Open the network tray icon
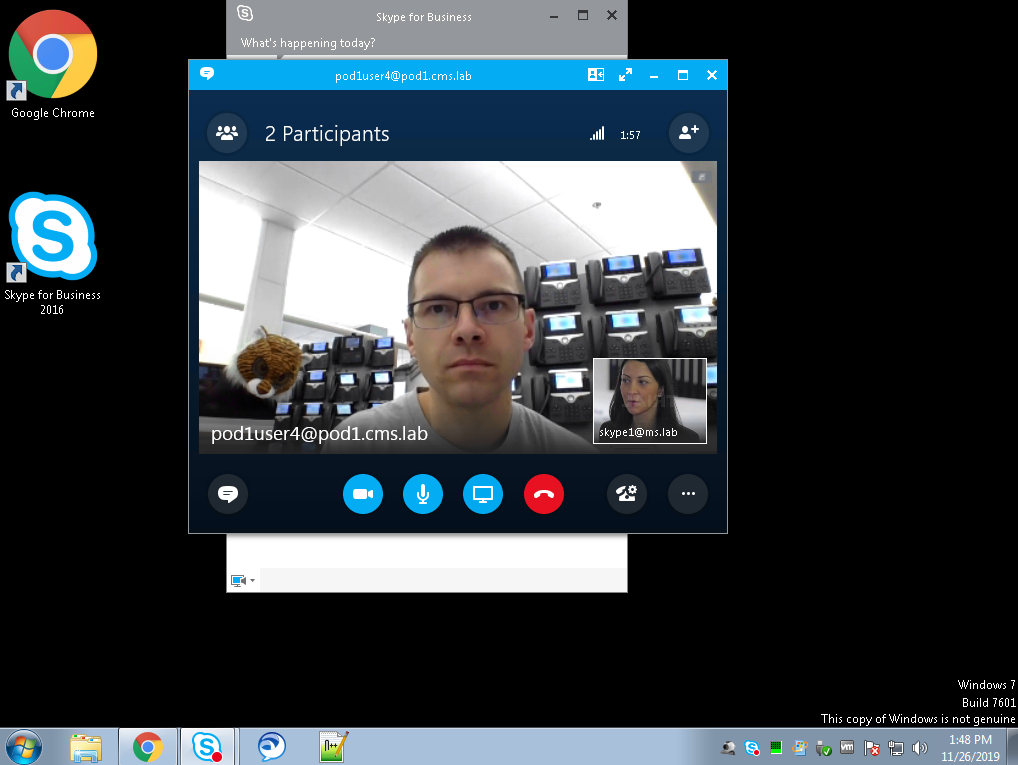The height and width of the screenshot is (765, 1018). coord(896,748)
